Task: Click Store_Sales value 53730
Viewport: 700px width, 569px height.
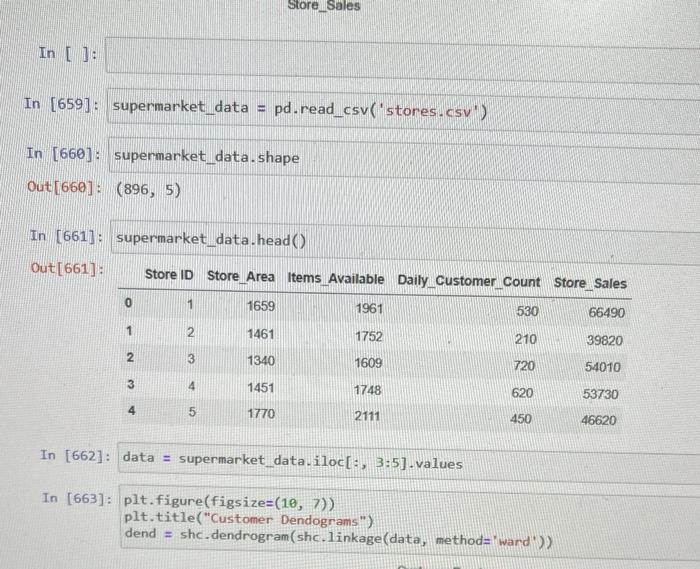Action: [600, 394]
